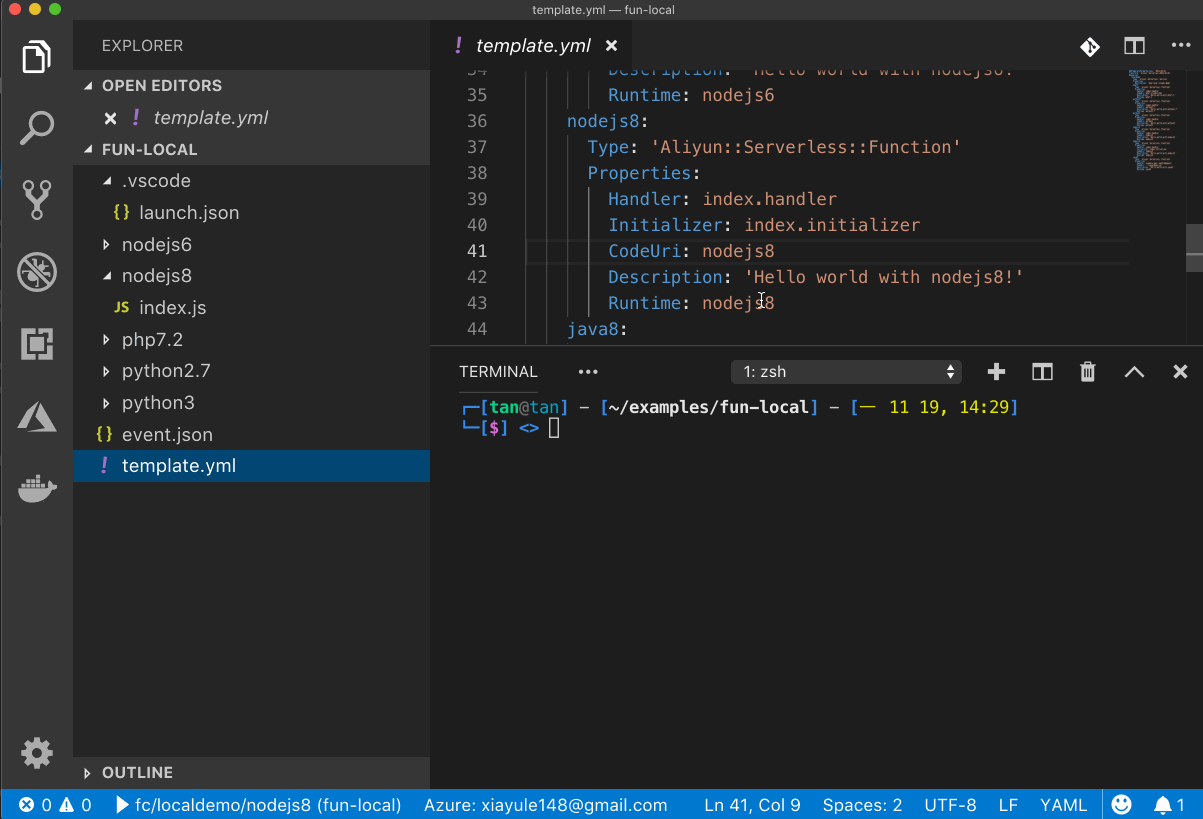Change file encoding UTF-8
1203x819 pixels.
[950, 805]
